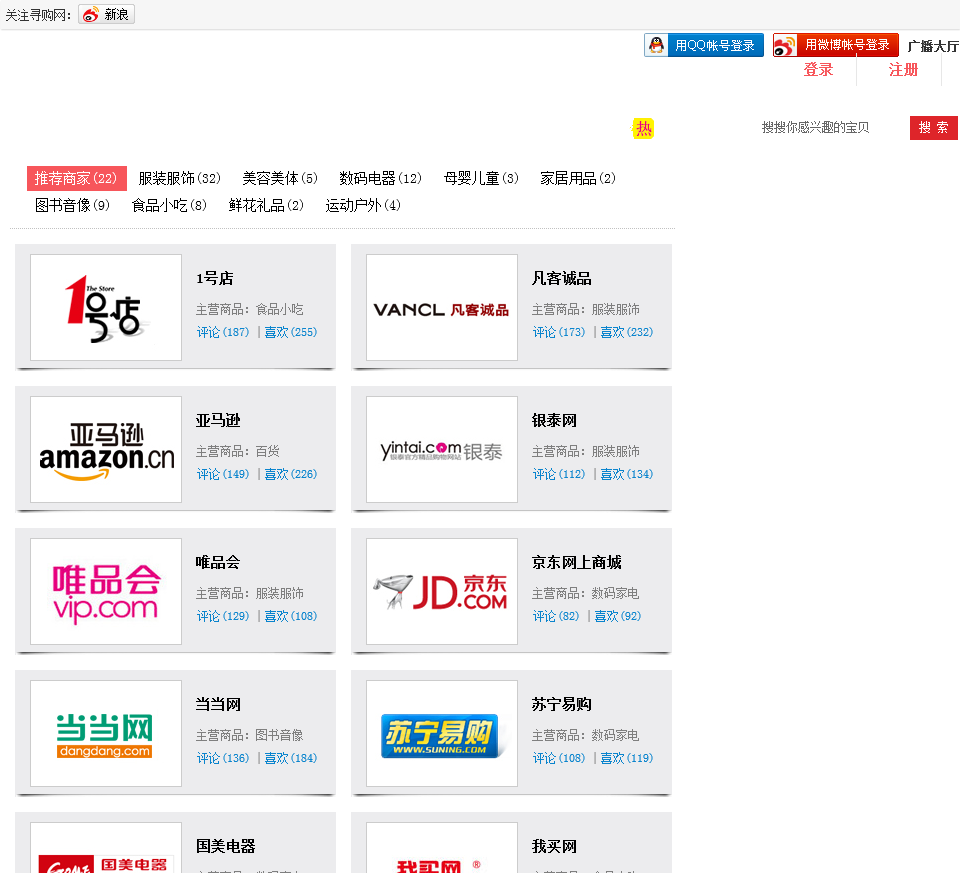Screen dimensions: 960x873
Task: Click the Sina Weibo follow icon
Action: [107, 14]
